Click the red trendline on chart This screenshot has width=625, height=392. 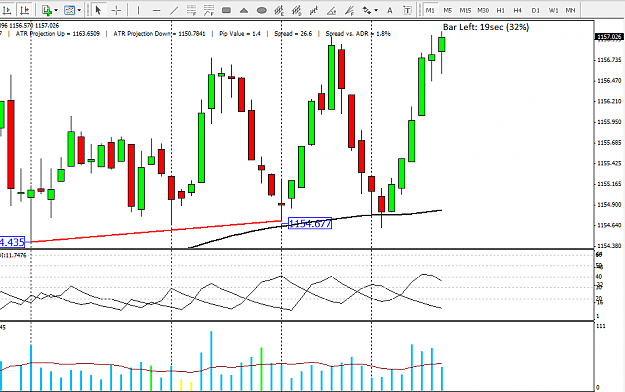[x=155, y=231]
